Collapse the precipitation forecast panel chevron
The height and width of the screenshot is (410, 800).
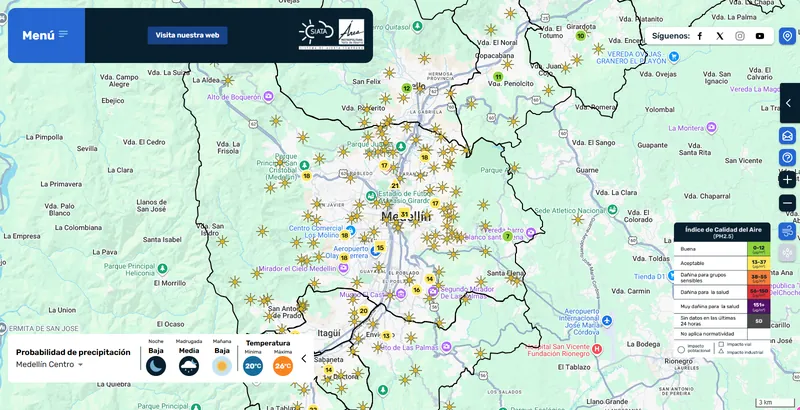304,358
